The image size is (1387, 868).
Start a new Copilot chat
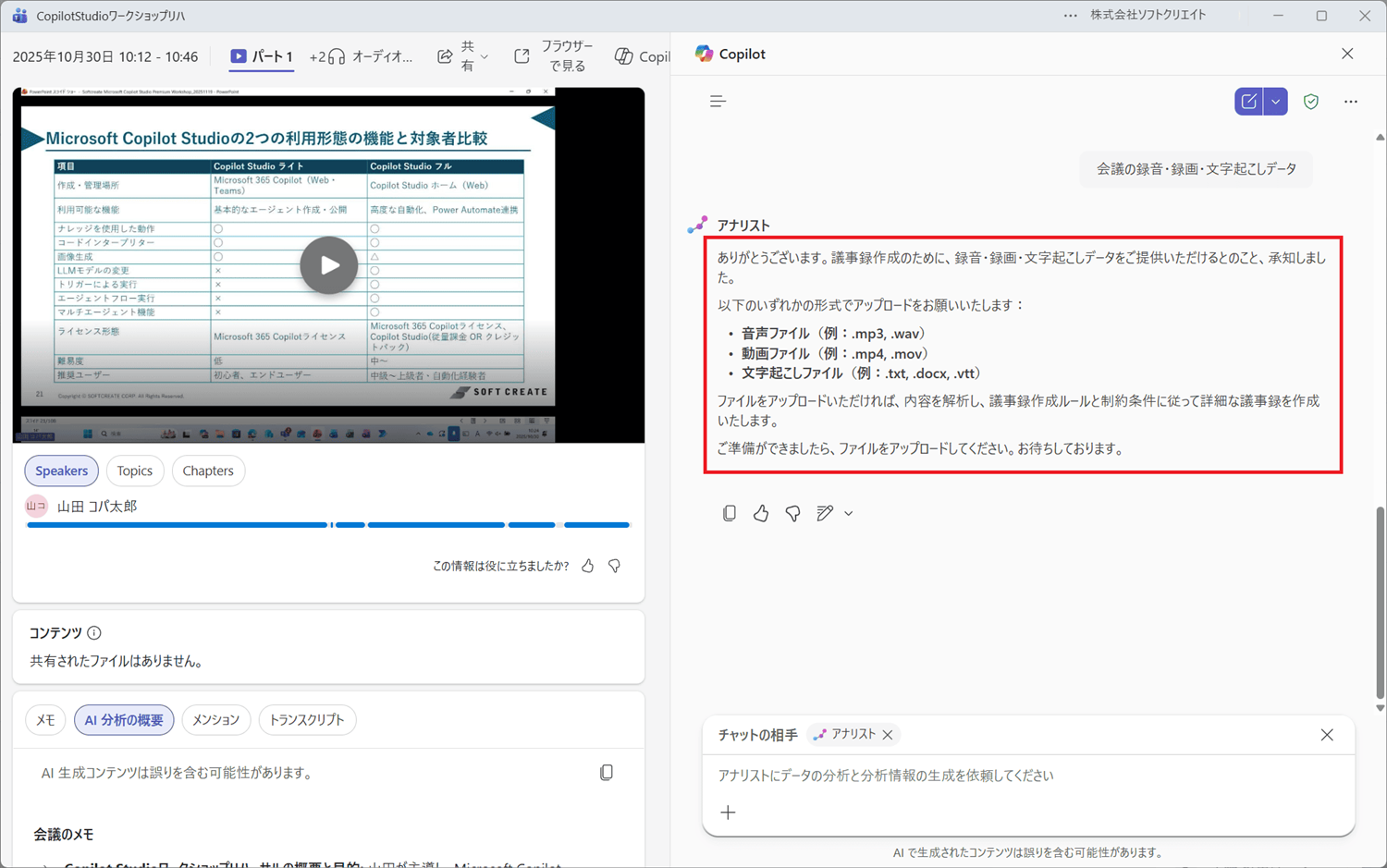[1248, 101]
